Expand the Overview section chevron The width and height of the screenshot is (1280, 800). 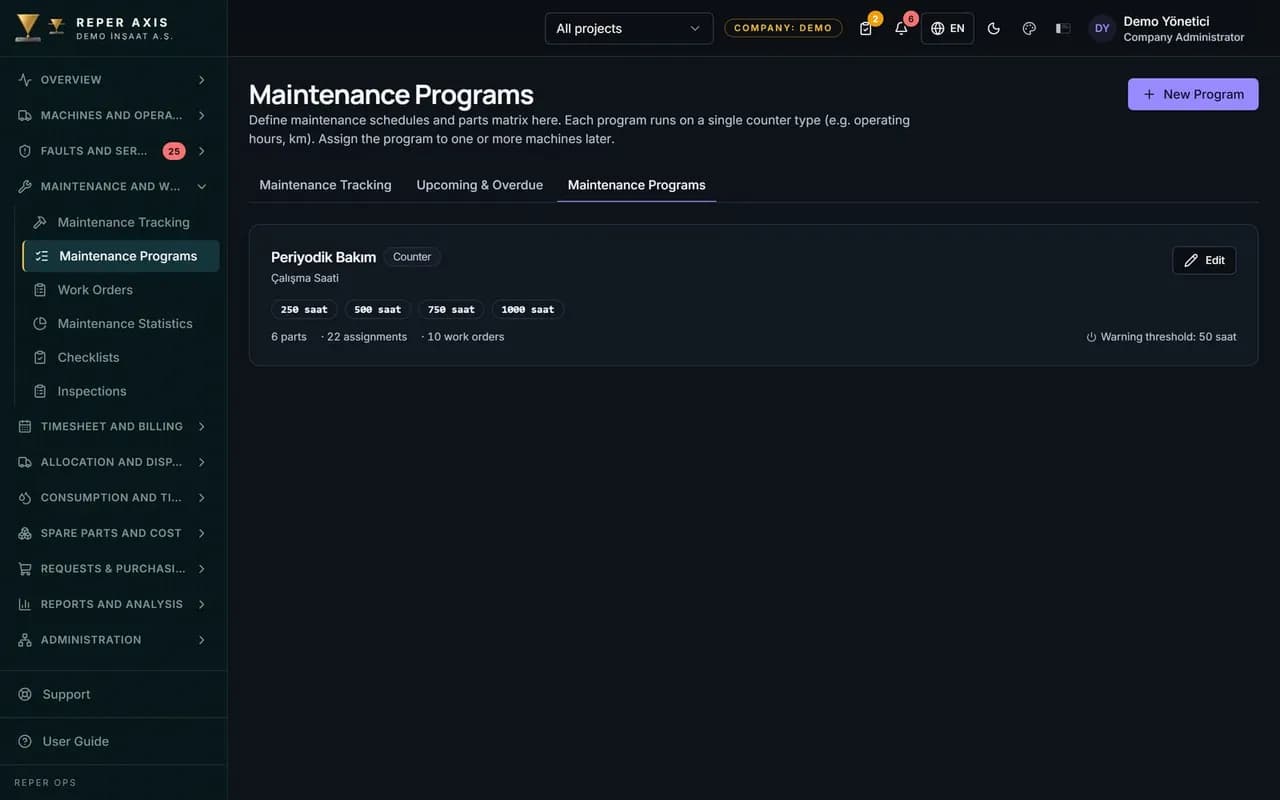click(x=202, y=80)
